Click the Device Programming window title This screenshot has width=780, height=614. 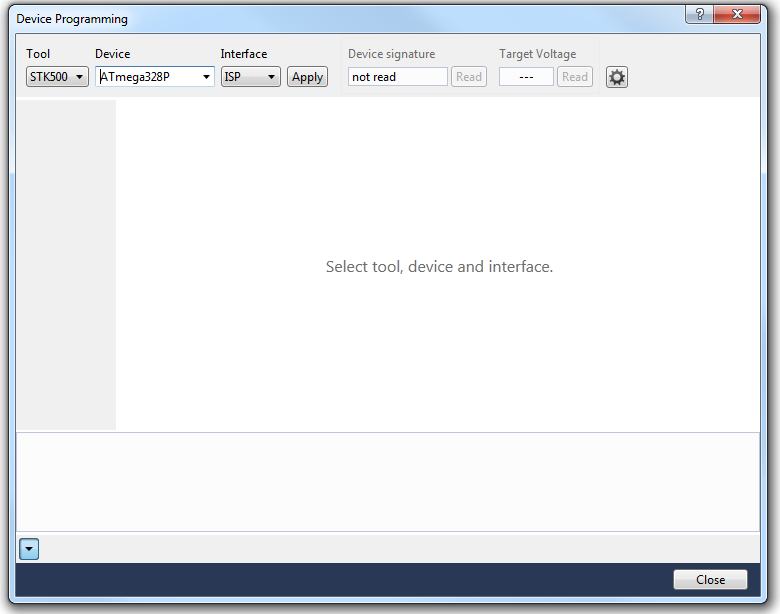coord(72,19)
